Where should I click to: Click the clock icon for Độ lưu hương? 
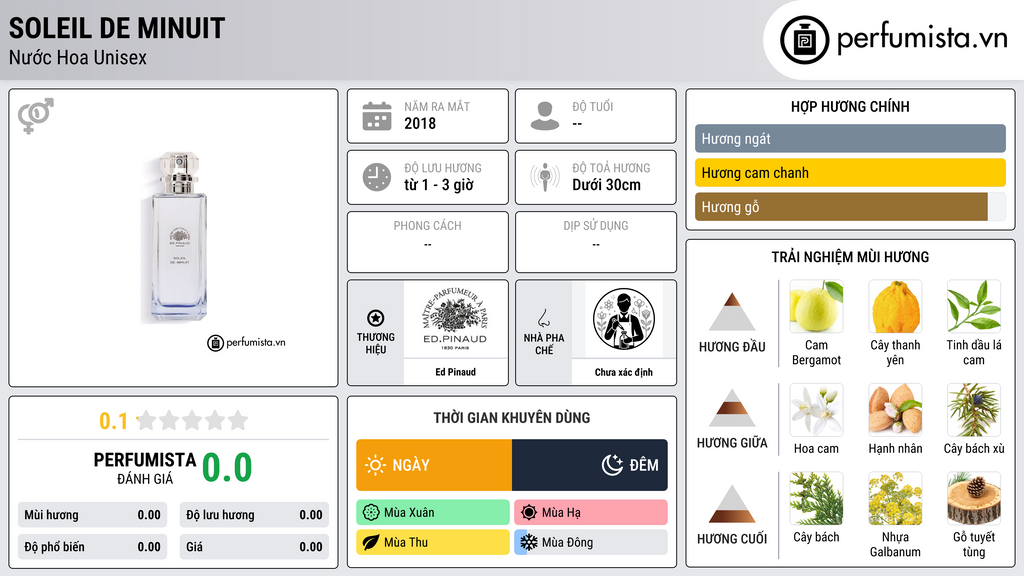(x=377, y=177)
